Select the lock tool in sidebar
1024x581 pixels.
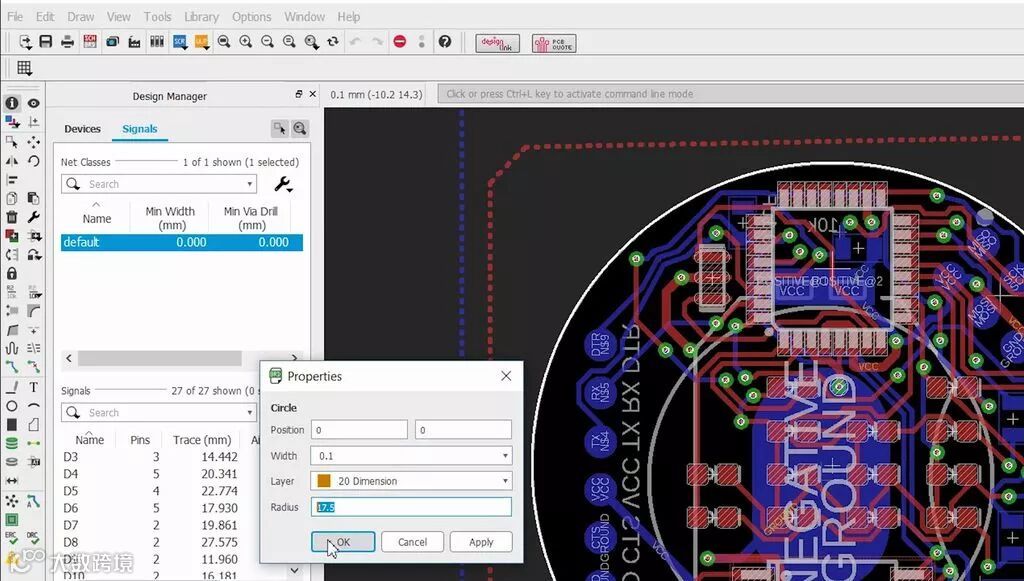[x=12, y=273]
